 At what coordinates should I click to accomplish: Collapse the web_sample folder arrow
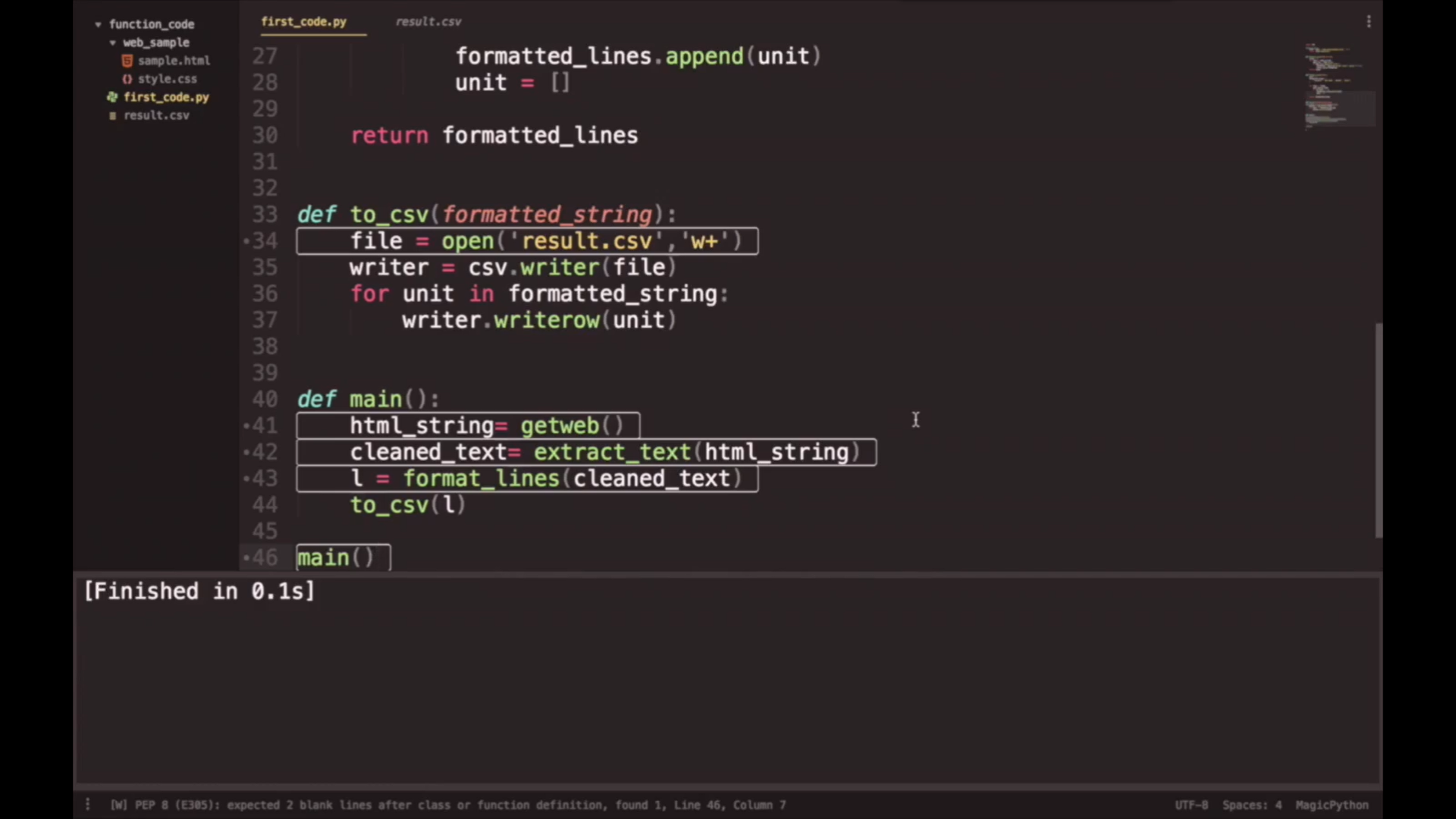click(x=112, y=42)
